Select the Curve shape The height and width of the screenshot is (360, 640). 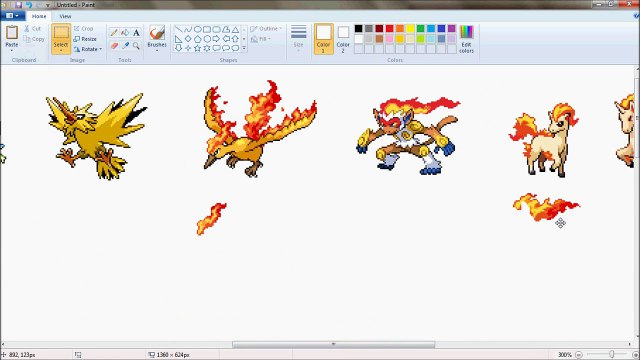point(188,29)
